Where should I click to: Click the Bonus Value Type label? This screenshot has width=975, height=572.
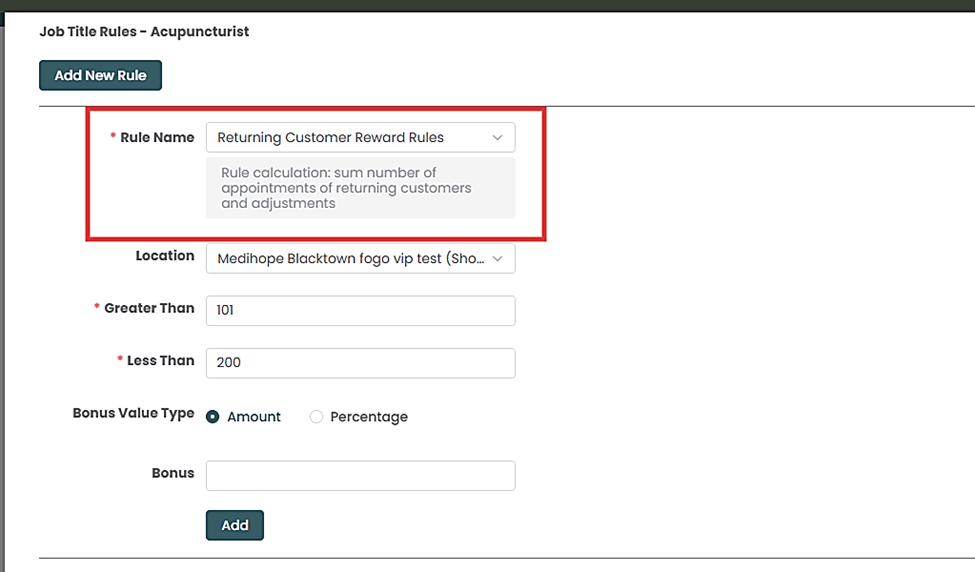pyautogui.click(x=133, y=413)
